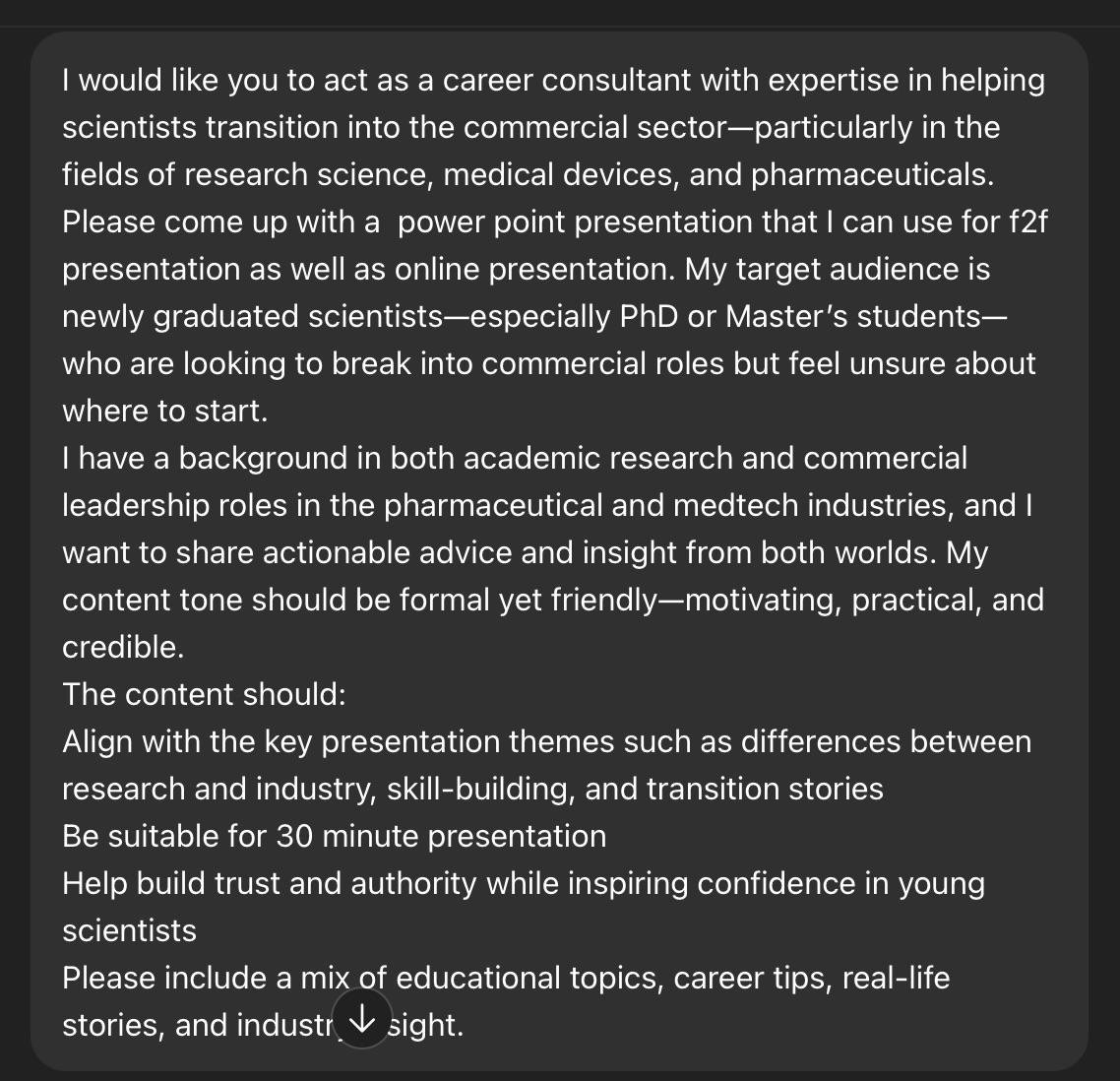Click the line 'Help build trust and authority'
Viewport: 1120px width, 1081px height.
click(524, 883)
